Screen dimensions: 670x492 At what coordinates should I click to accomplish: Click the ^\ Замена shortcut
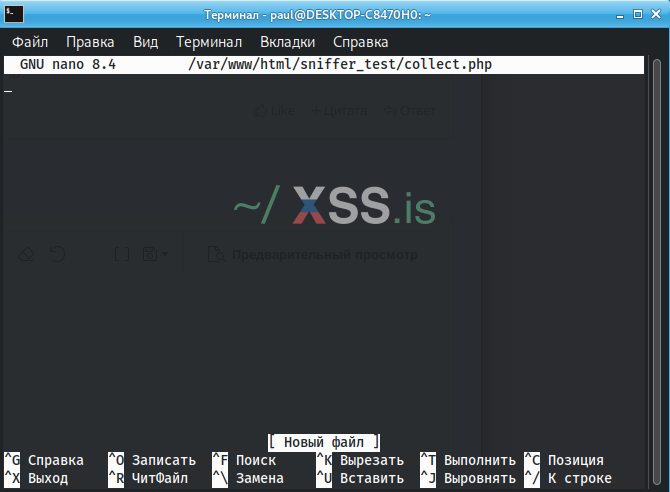click(x=248, y=478)
